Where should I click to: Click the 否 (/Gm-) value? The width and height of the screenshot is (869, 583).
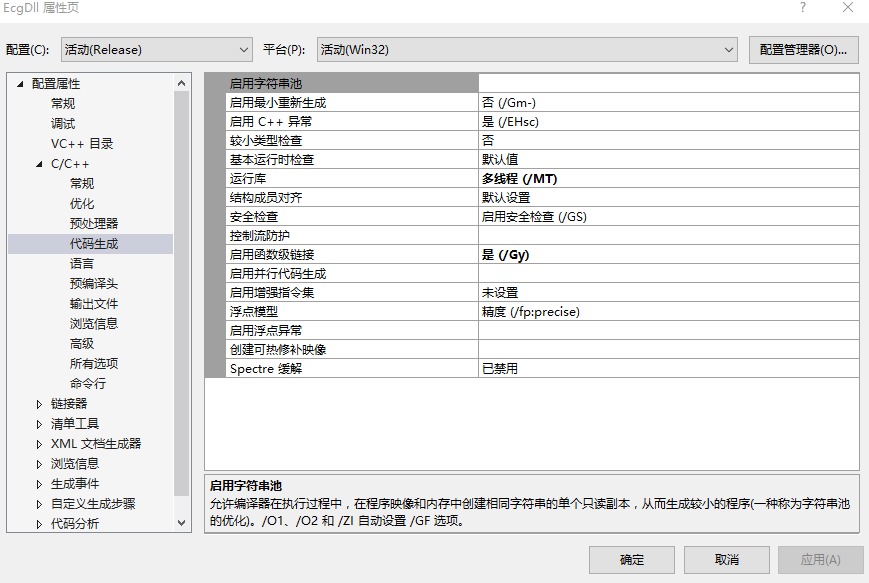pos(668,103)
